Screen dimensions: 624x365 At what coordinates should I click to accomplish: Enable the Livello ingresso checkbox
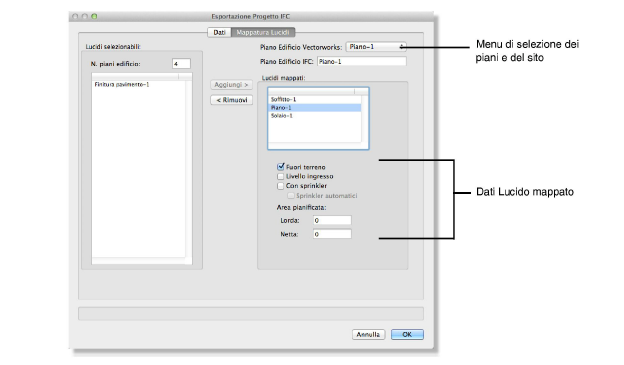tap(281, 176)
